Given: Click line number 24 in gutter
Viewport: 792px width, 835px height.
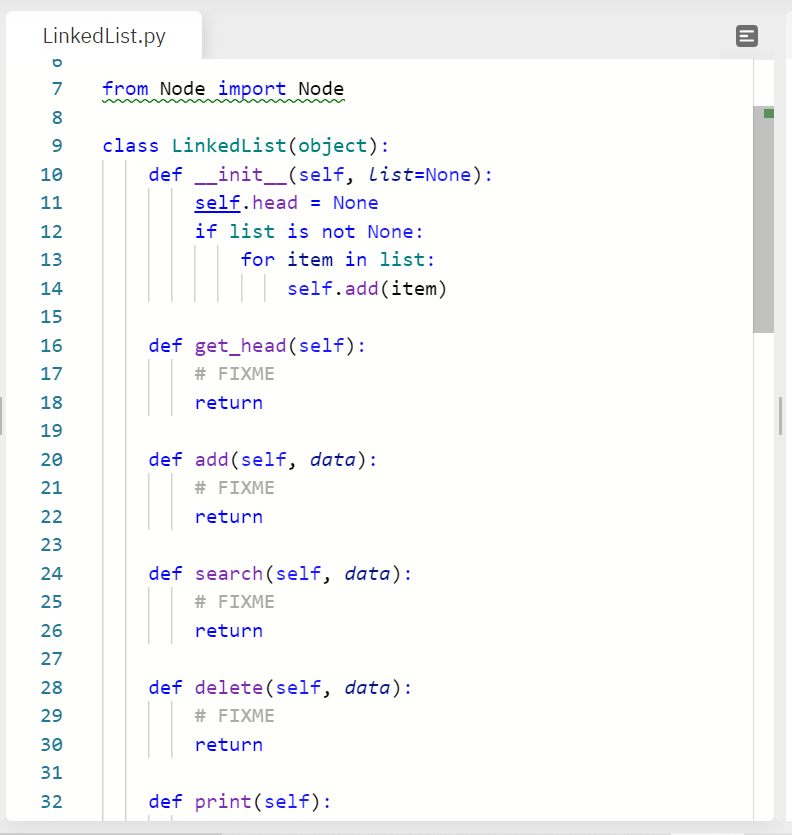Looking at the screenshot, I should point(52,574).
